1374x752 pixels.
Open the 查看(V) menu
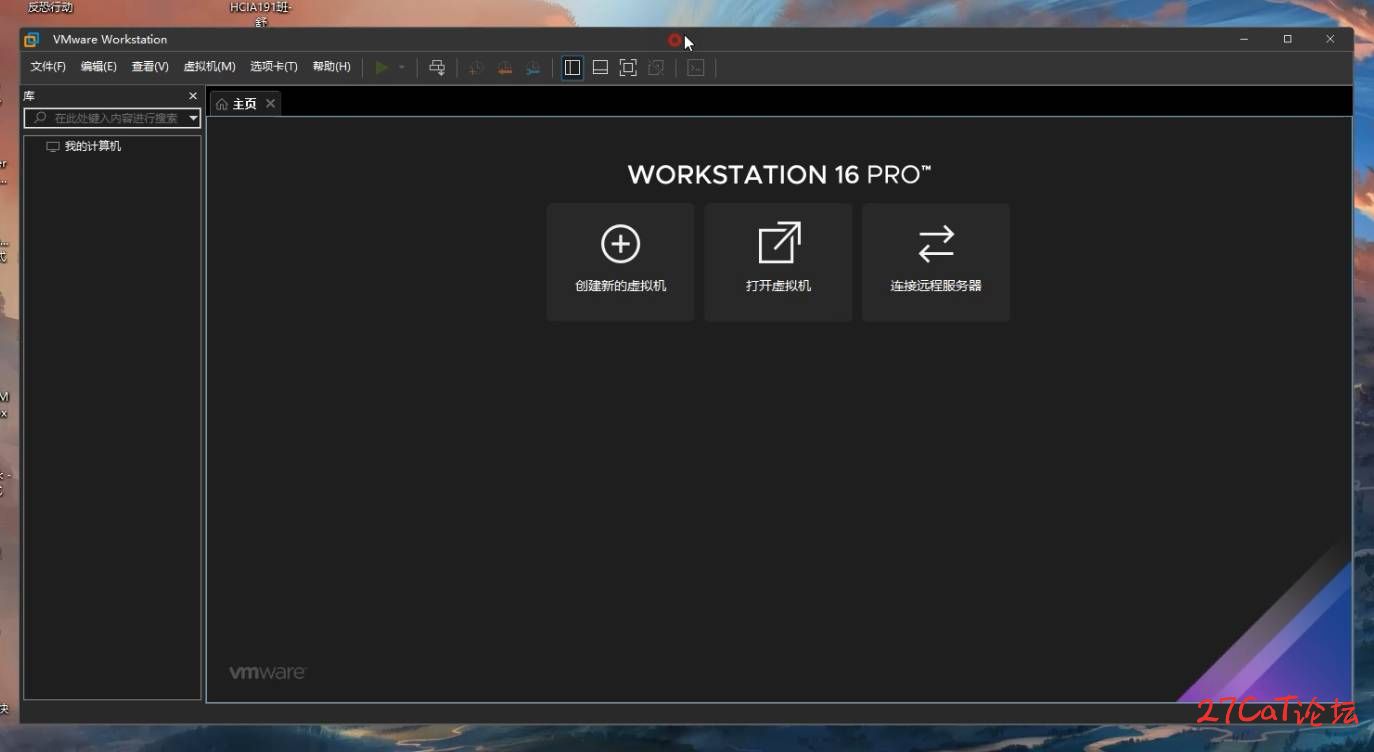click(x=150, y=67)
